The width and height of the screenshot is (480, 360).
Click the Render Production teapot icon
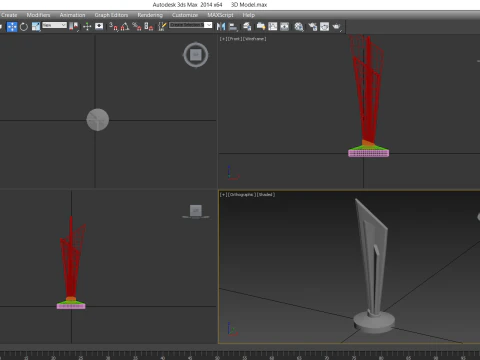point(337,27)
